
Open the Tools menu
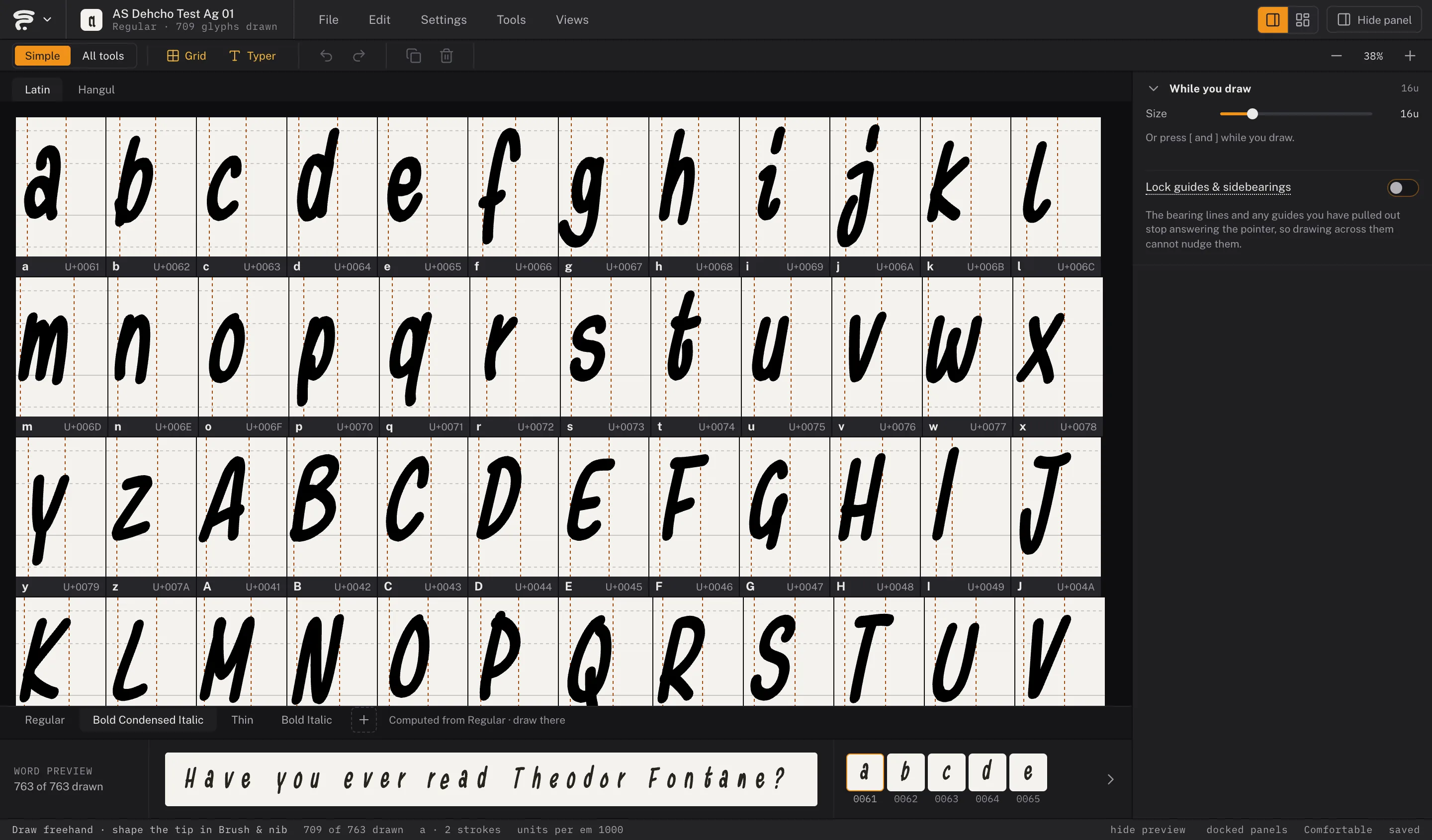(512, 20)
